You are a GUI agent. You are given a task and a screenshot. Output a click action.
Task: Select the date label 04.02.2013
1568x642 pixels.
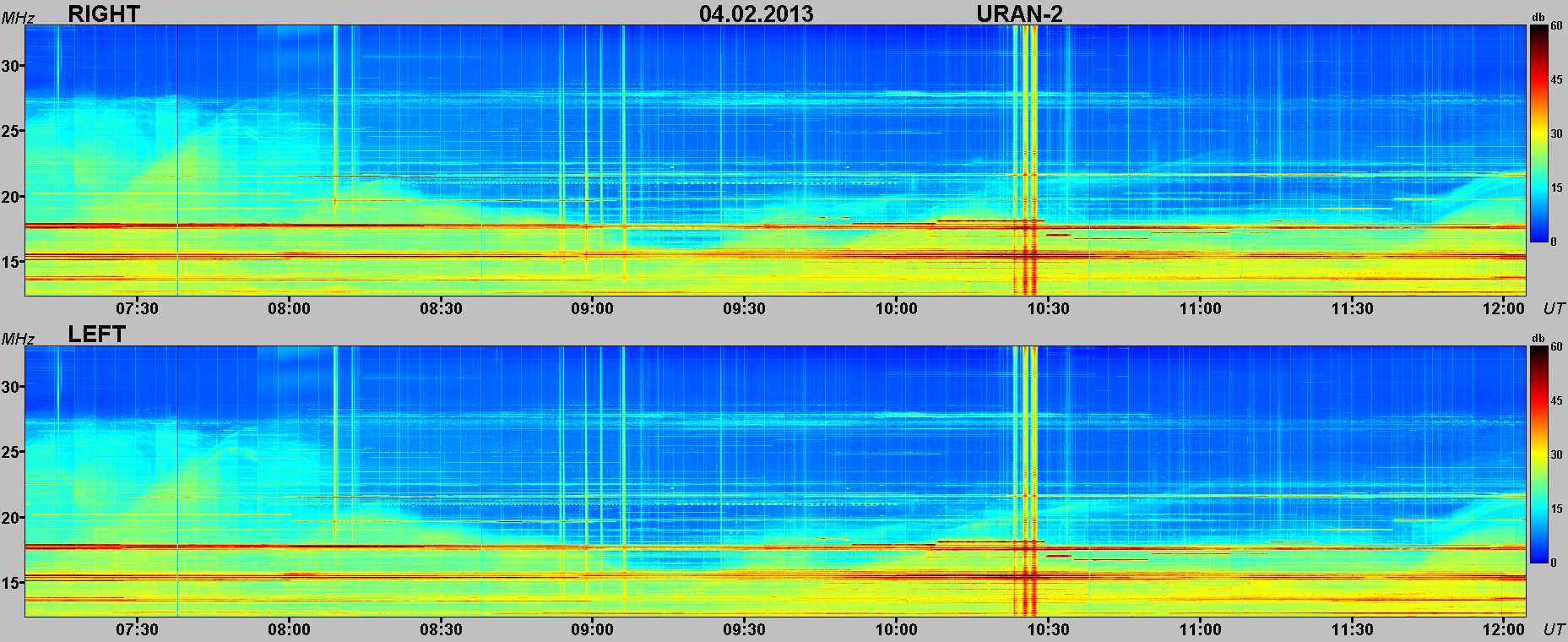point(757,14)
